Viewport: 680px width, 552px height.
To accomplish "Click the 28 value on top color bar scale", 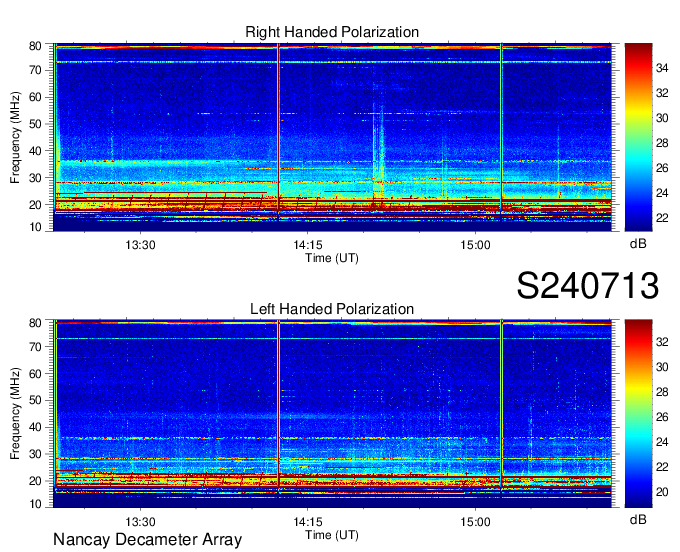I will coord(662,143).
